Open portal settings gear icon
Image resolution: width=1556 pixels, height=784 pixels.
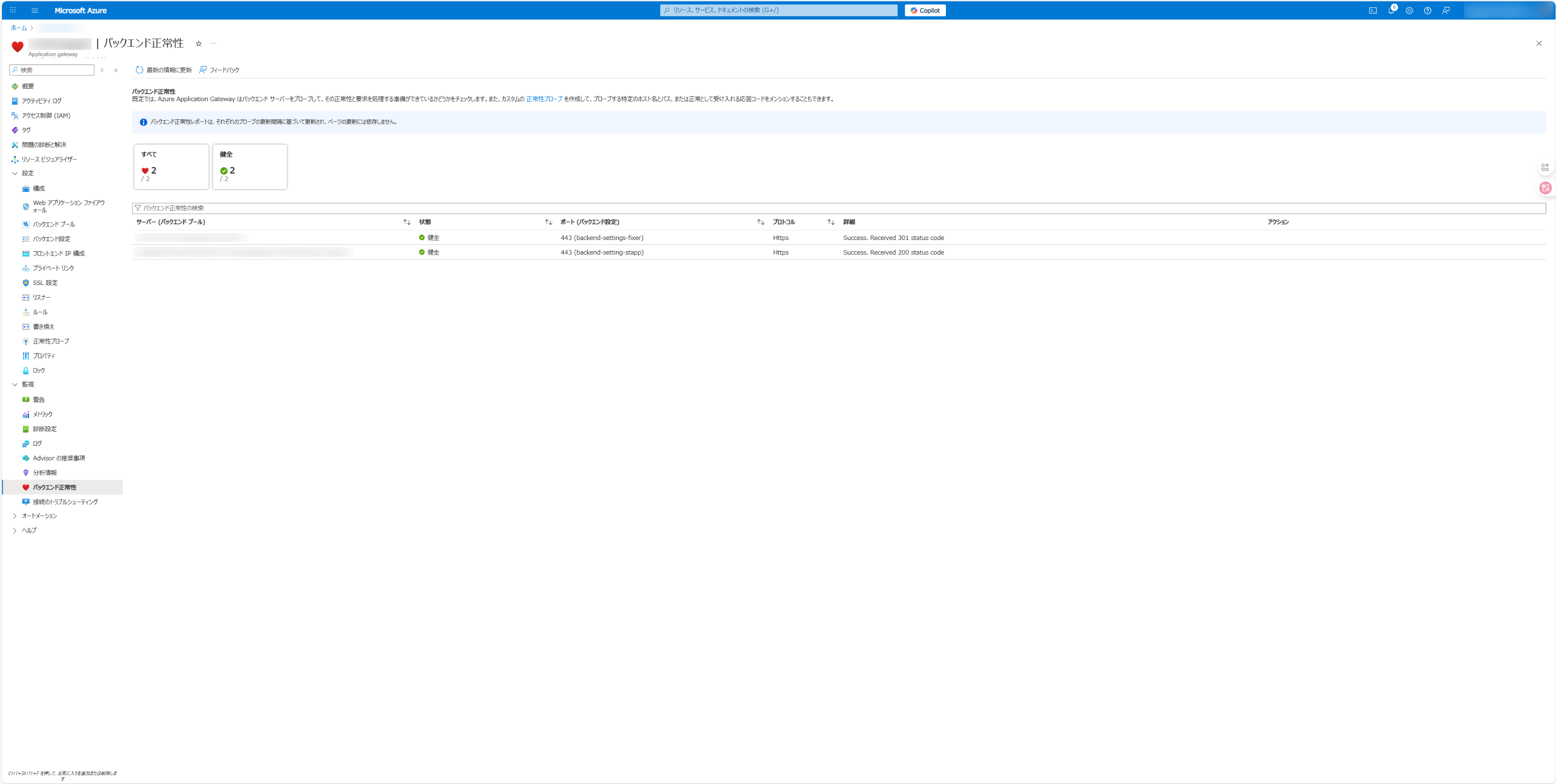(1409, 10)
